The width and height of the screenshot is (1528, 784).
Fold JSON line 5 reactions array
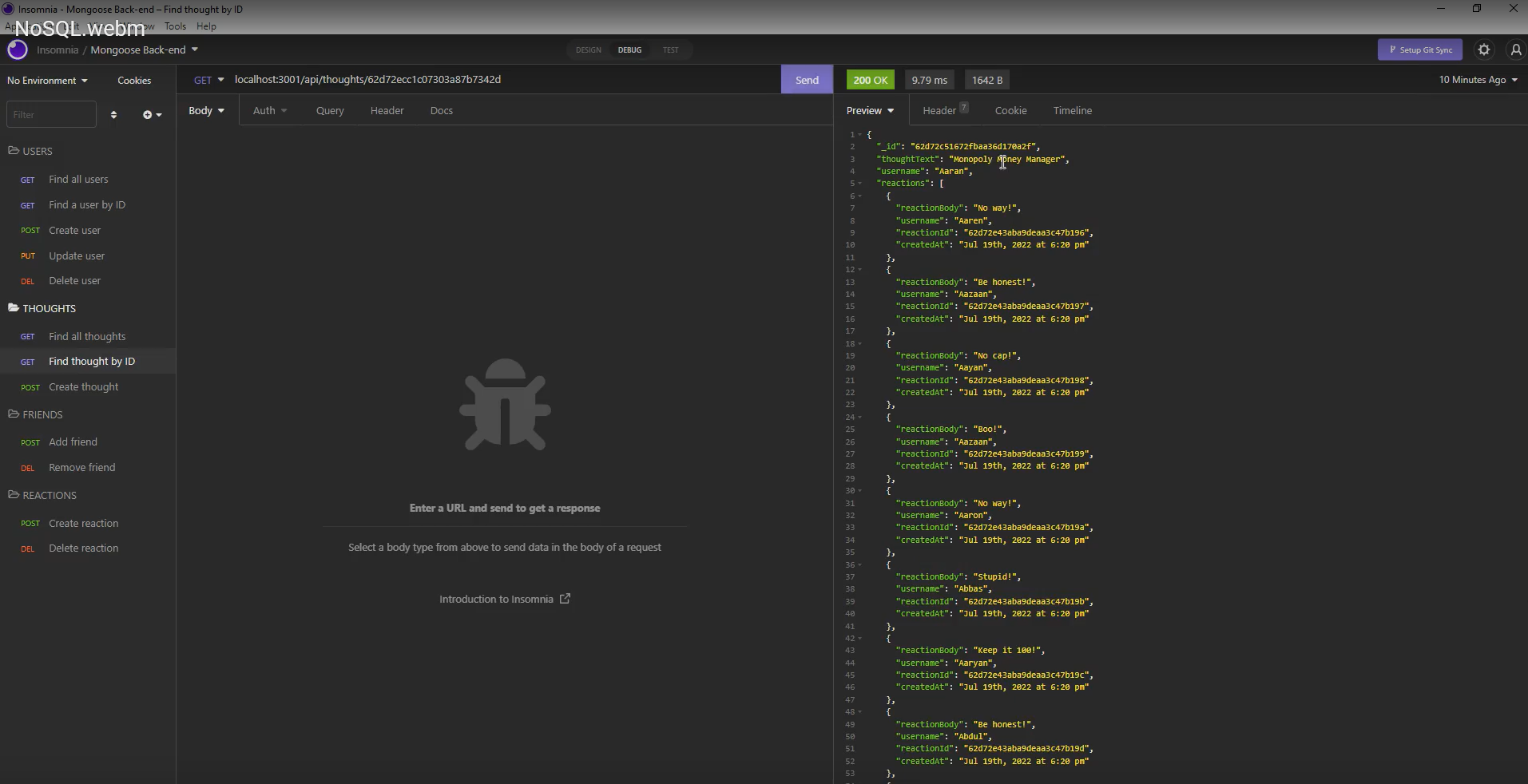coord(859,184)
